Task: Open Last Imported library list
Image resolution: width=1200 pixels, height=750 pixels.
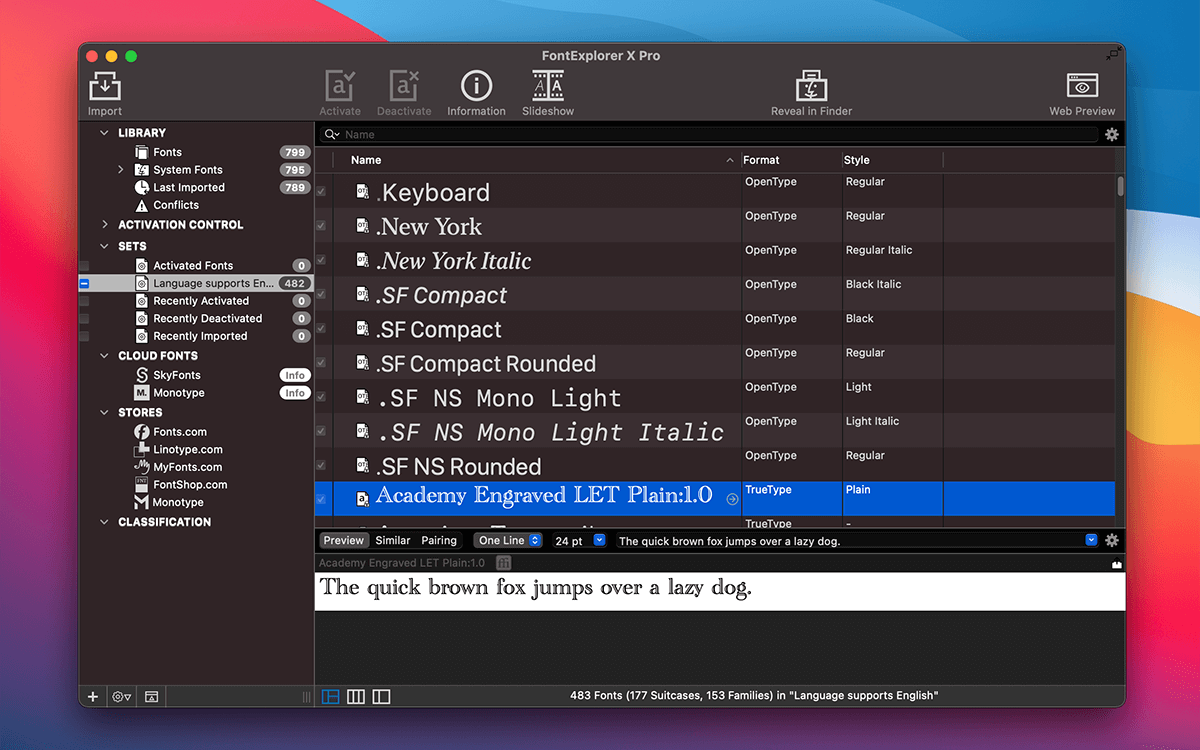Action: [188, 187]
